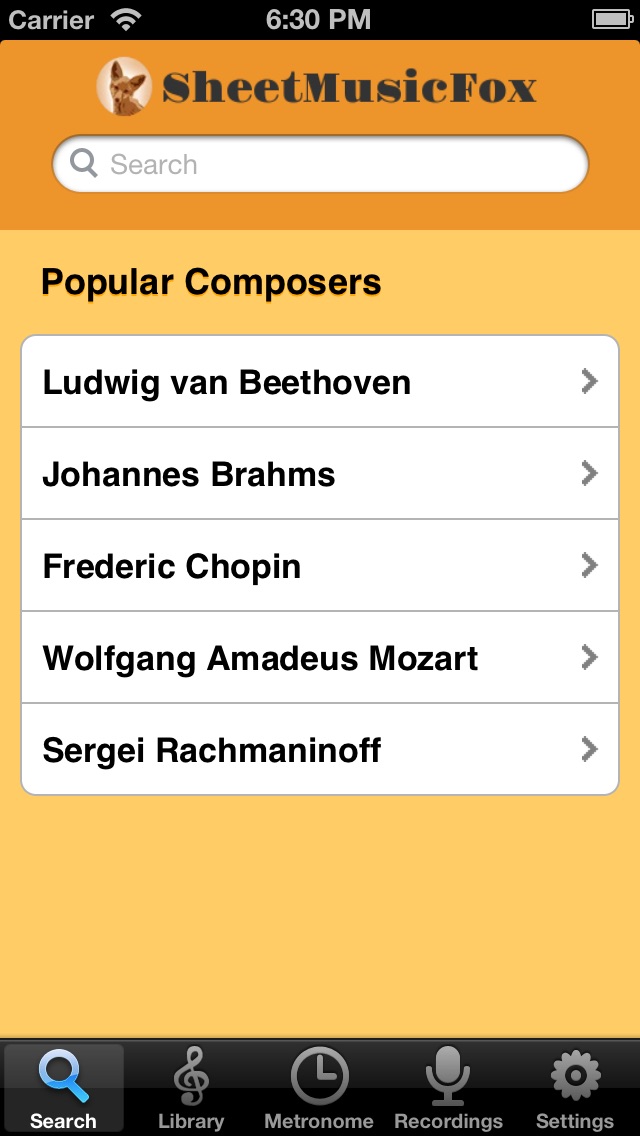This screenshot has width=640, height=1136.
Task: Tap the magnifying glass in the search field
Action: click(x=84, y=163)
